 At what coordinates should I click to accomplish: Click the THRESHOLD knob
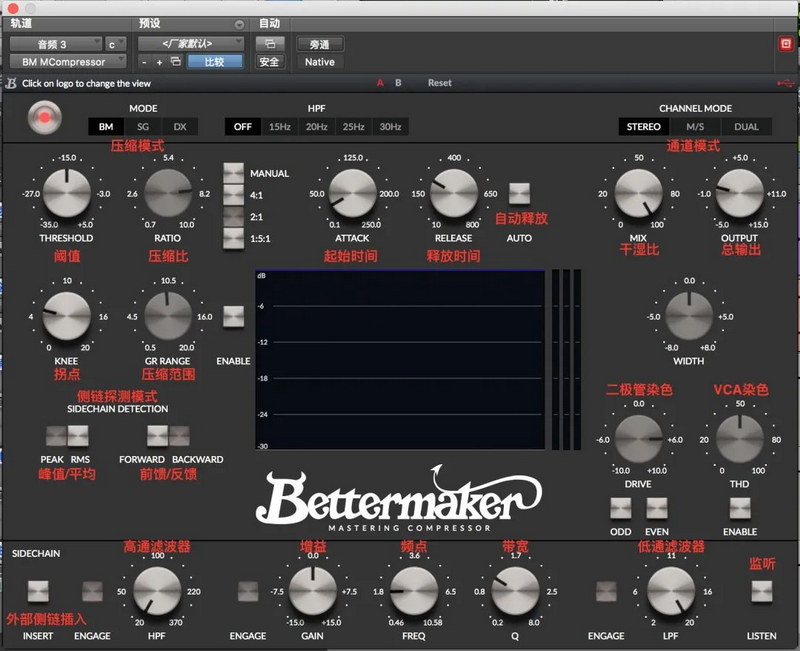[67, 193]
